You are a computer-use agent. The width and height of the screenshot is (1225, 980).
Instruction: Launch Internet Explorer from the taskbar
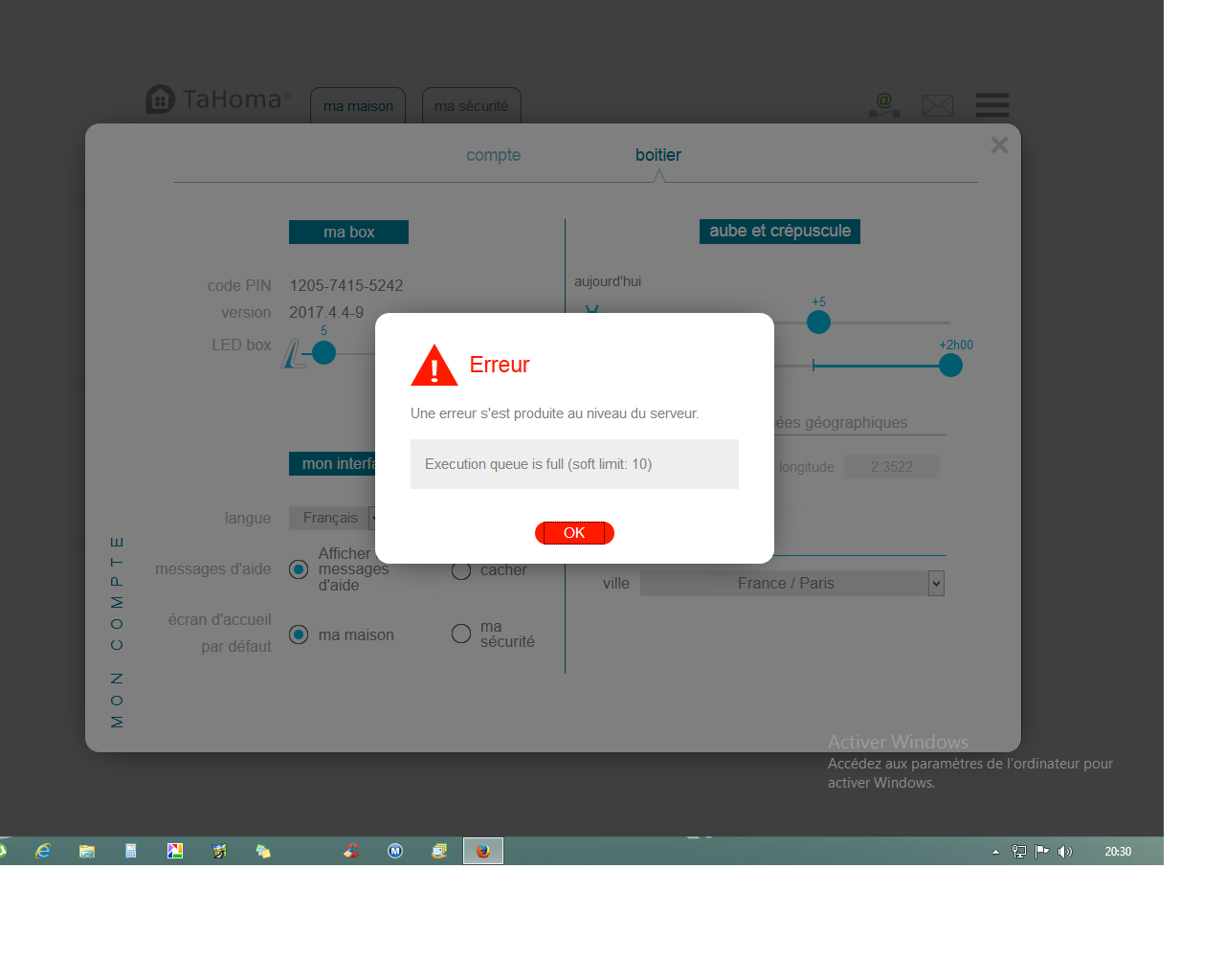pyautogui.click(x=43, y=851)
